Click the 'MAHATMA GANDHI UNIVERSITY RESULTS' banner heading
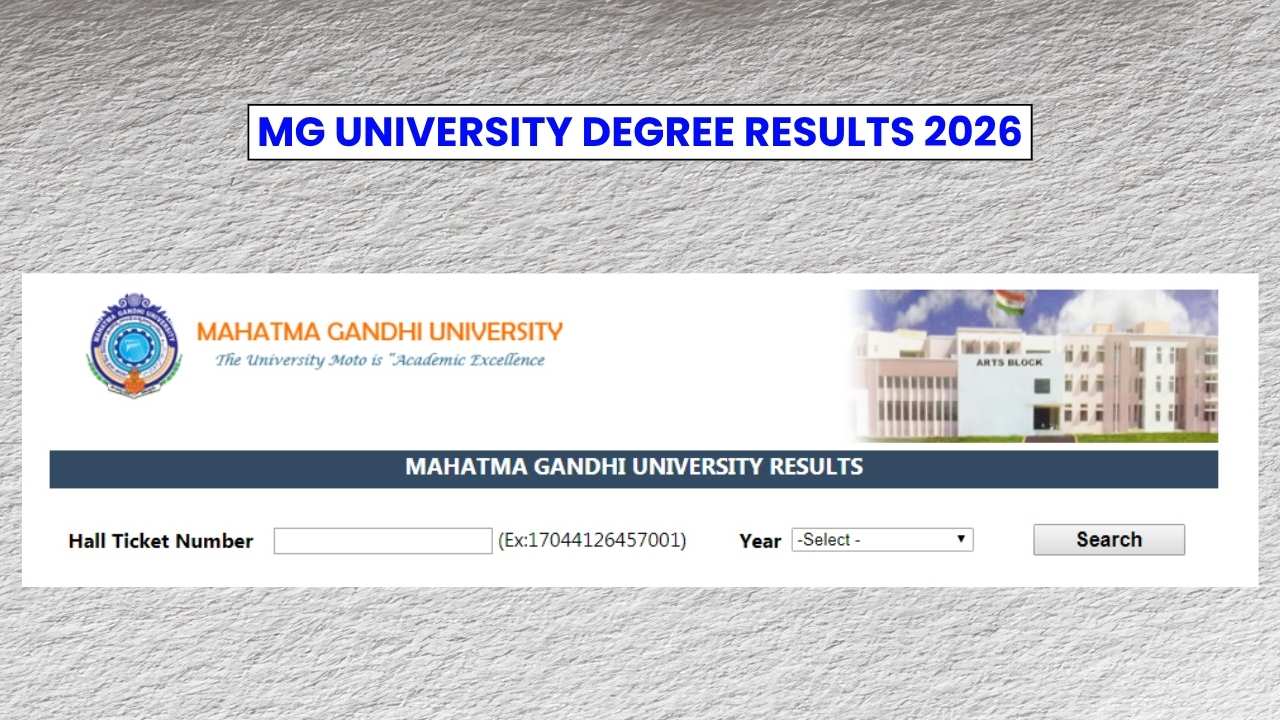 (x=634, y=467)
